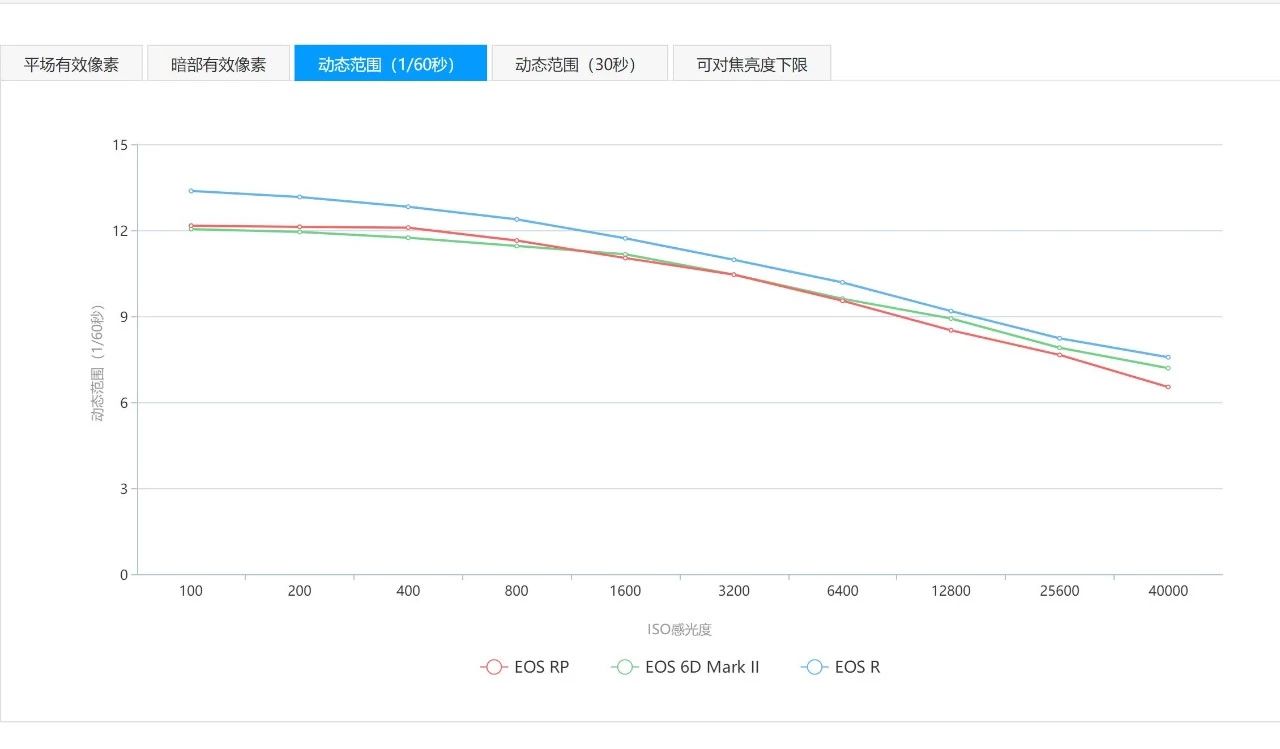Switch to the 平场有效像素 tab

(72, 64)
